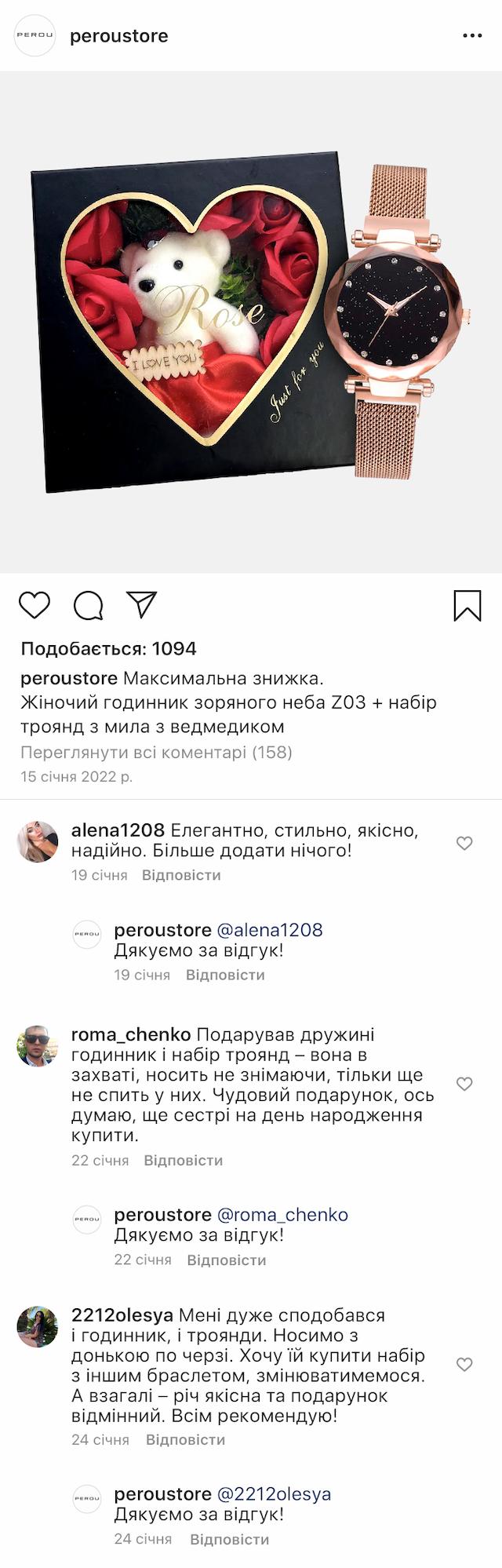
Task: Open peroustore username in the header
Action: (x=119, y=36)
